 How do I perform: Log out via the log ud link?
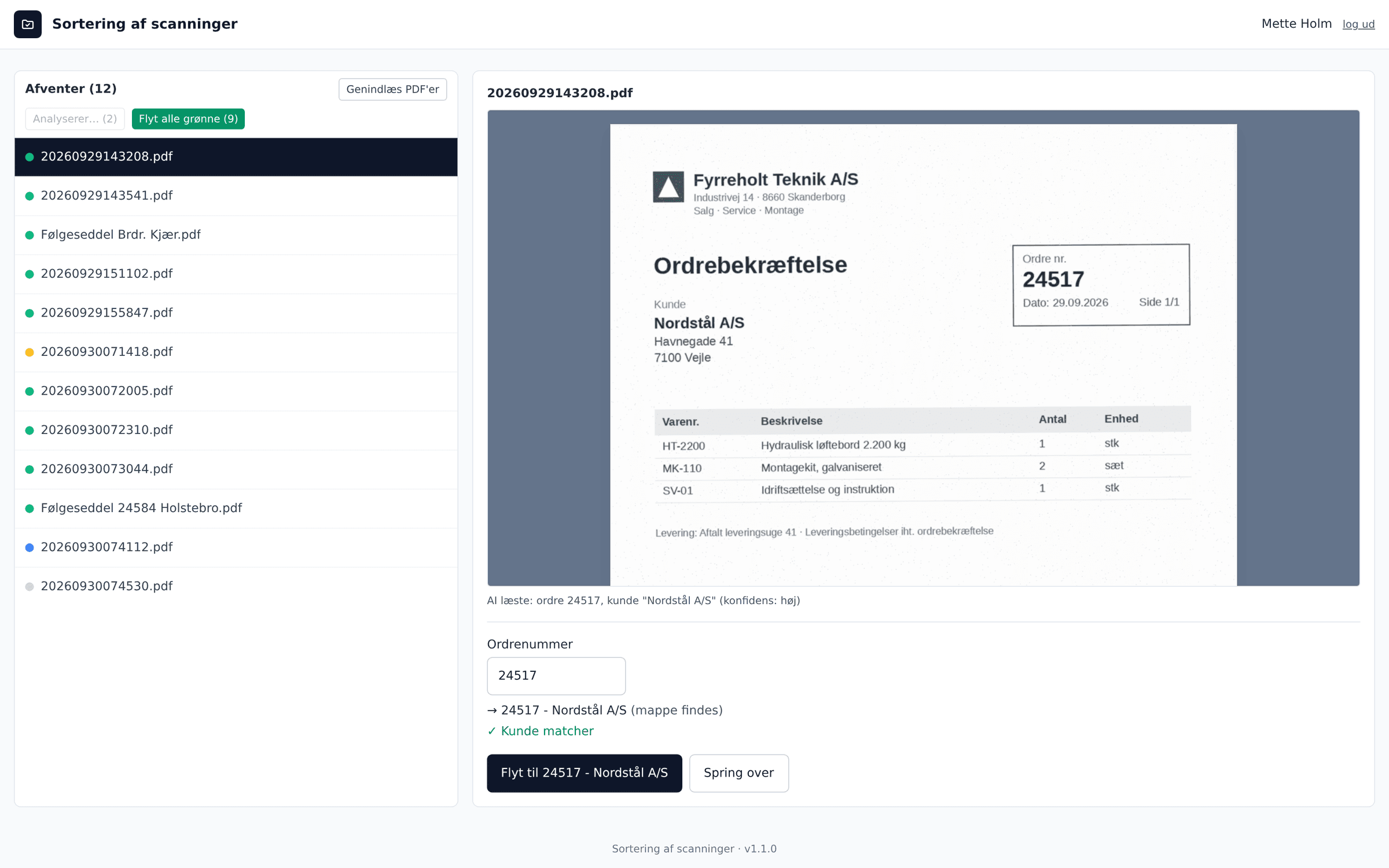point(1358,24)
